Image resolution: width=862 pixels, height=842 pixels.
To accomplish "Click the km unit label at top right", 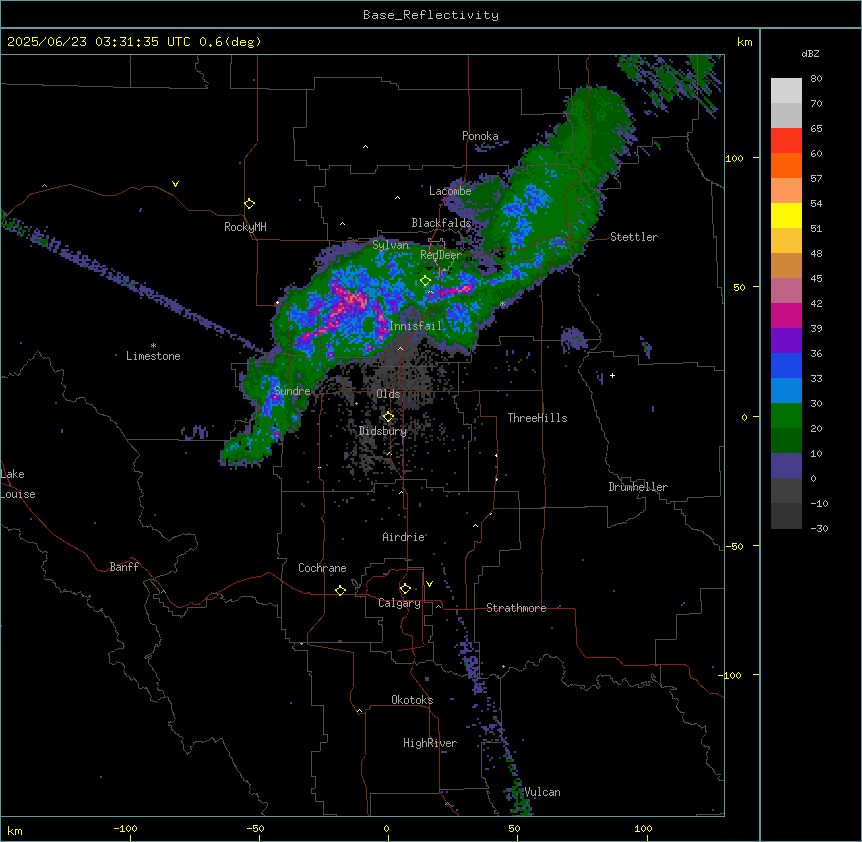I will (744, 42).
